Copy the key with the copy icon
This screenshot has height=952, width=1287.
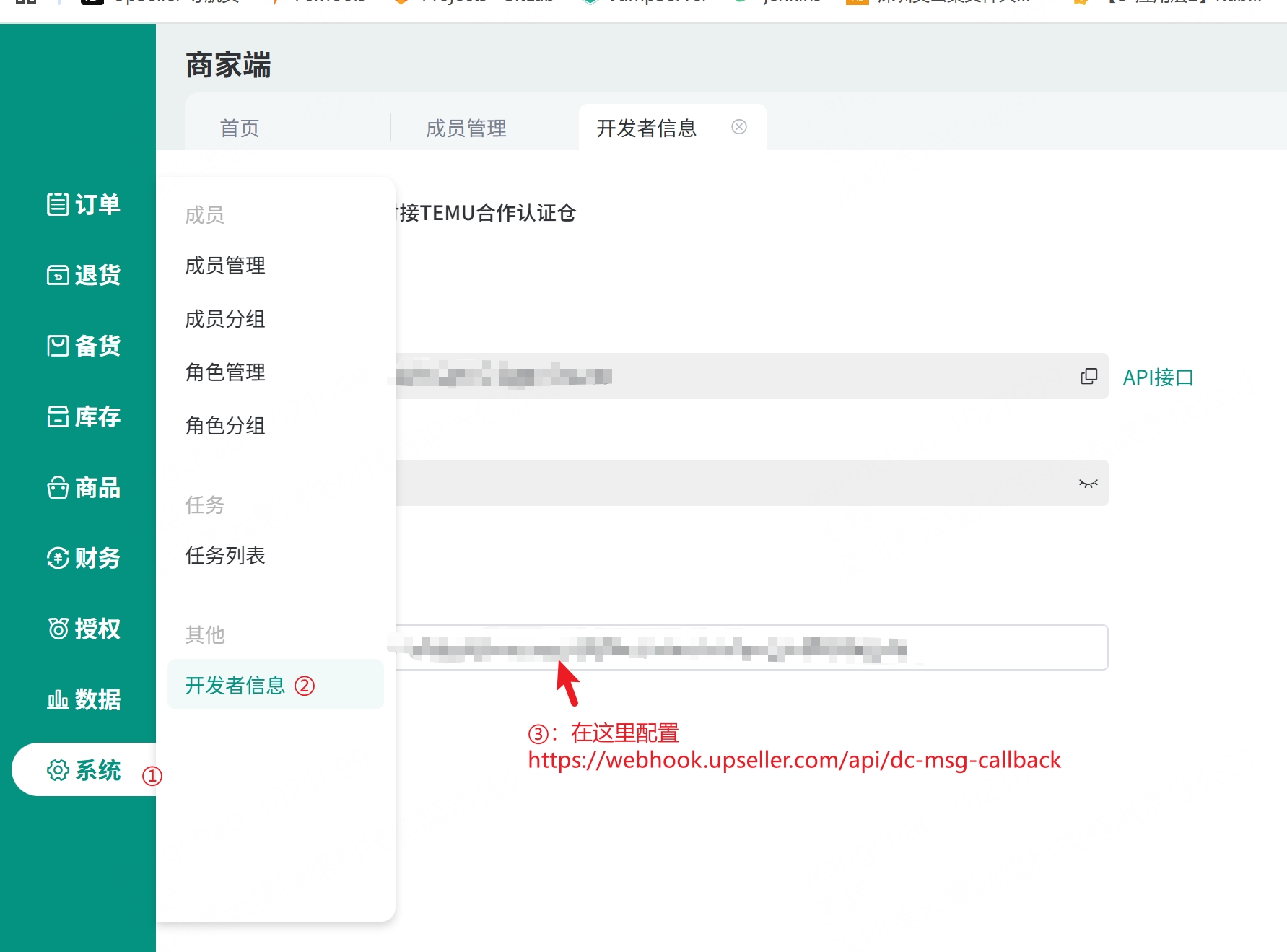tap(1089, 376)
